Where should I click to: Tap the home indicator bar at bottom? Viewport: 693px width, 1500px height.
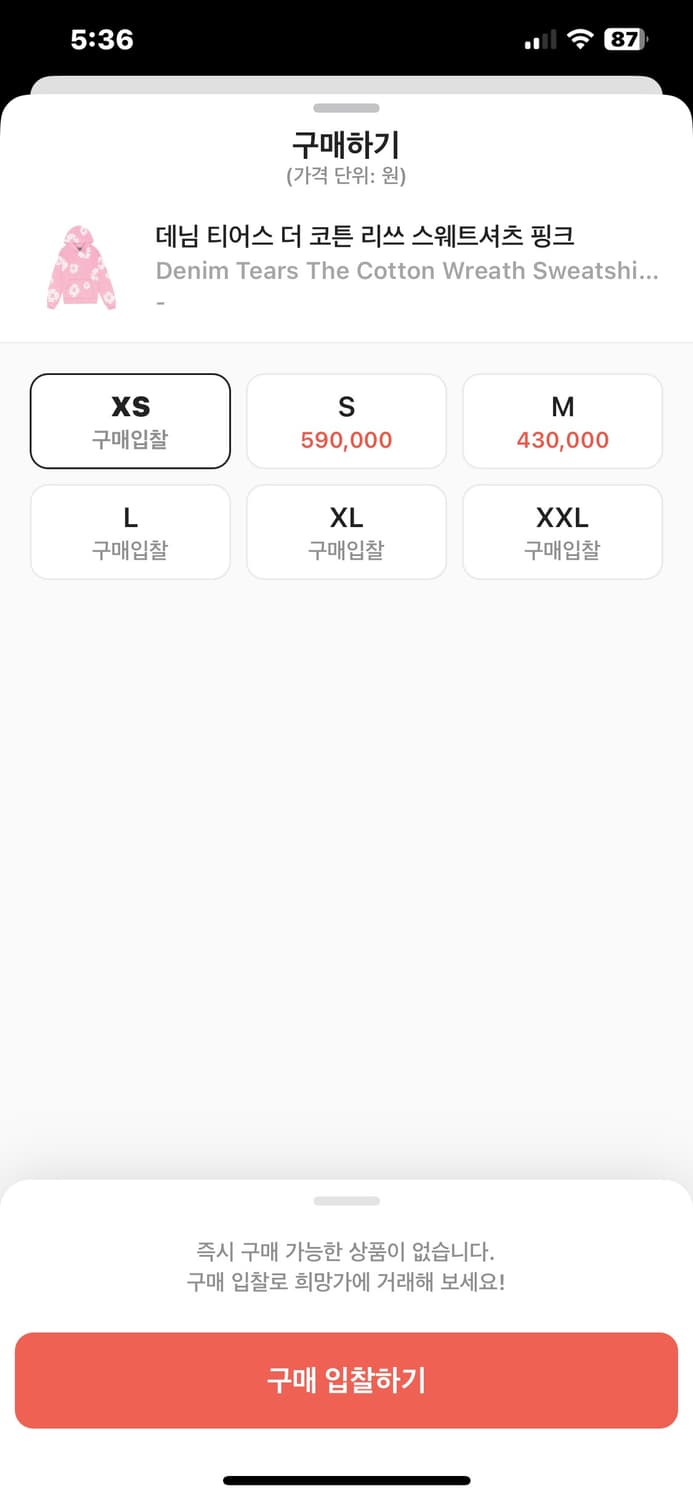(x=346, y=1478)
